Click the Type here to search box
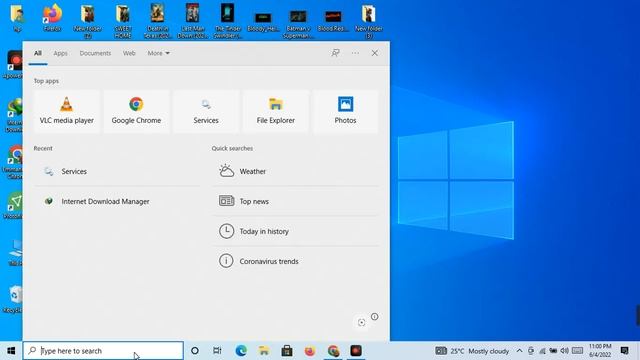640x360 pixels. coord(103,351)
